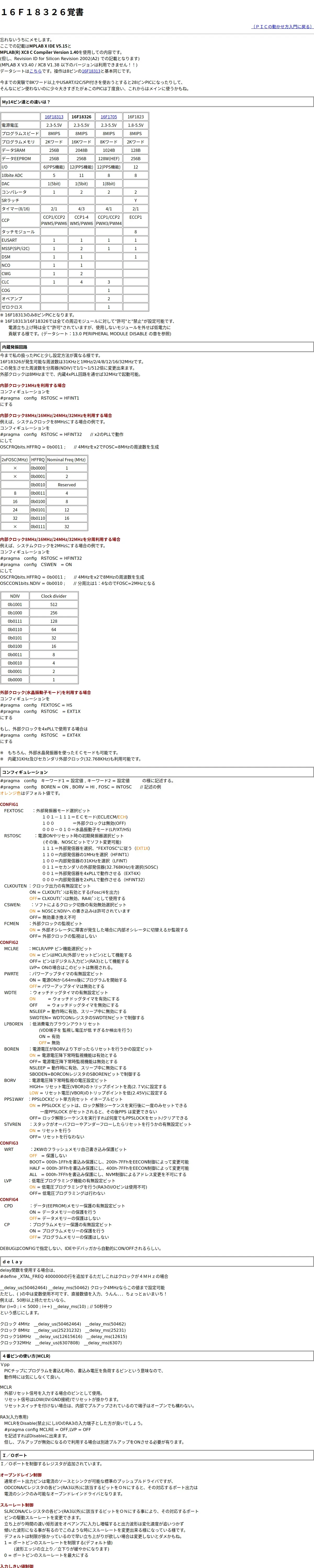Click the 2xFOSC(MHz) table header
This screenshot has width=314, height=1568.
pos(15,460)
